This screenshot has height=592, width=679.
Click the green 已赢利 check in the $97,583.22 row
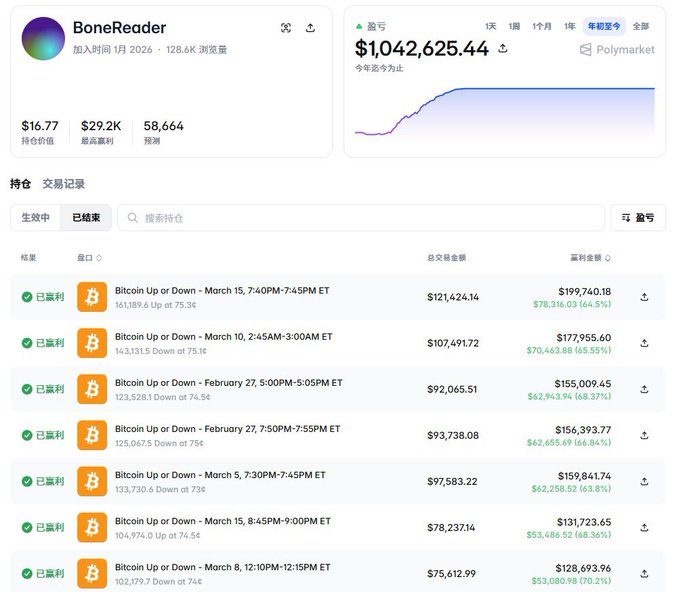pyautogui.click(x=27, y=481)
